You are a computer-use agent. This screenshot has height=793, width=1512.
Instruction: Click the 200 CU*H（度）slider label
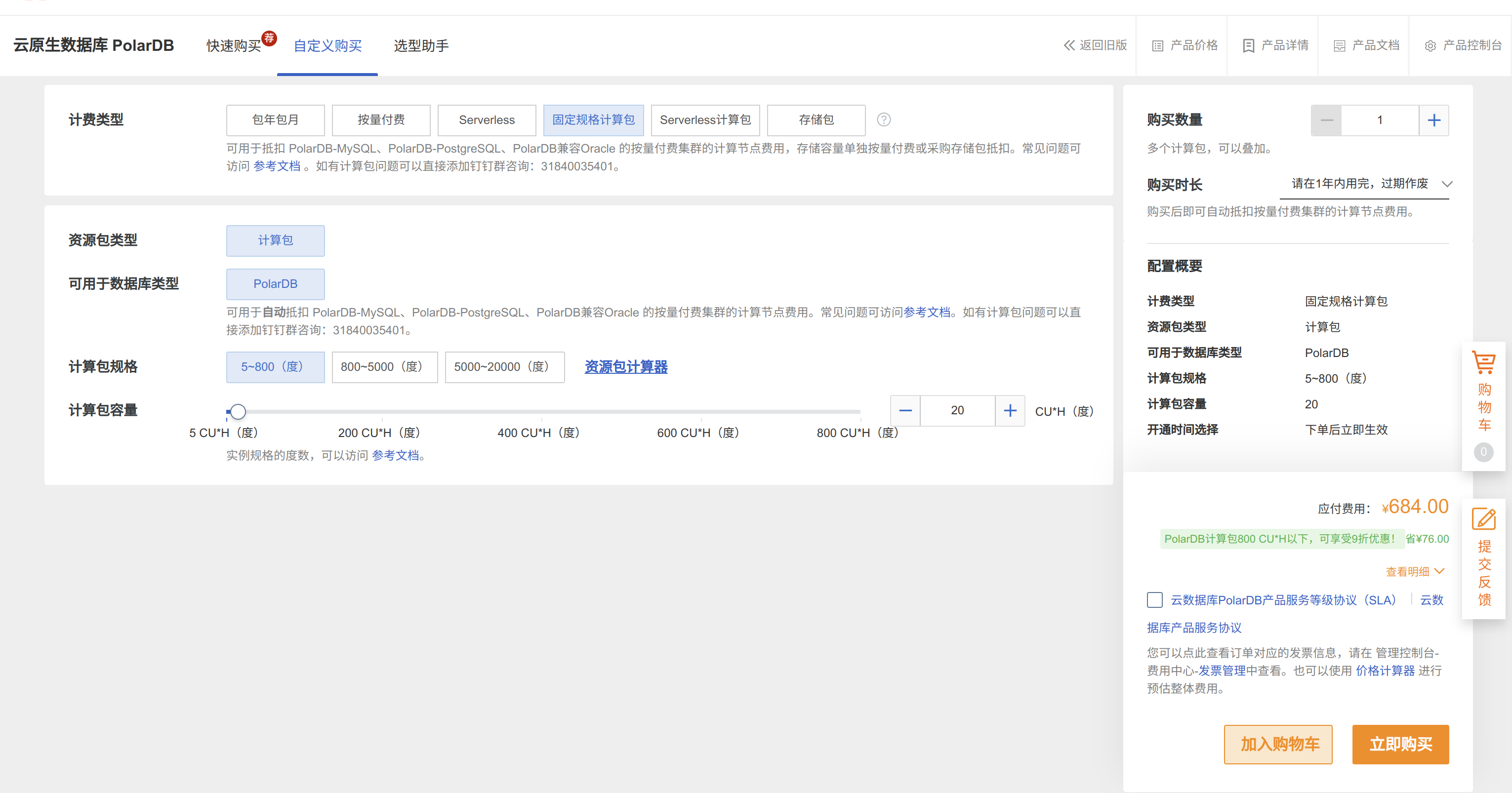(379, 433)
